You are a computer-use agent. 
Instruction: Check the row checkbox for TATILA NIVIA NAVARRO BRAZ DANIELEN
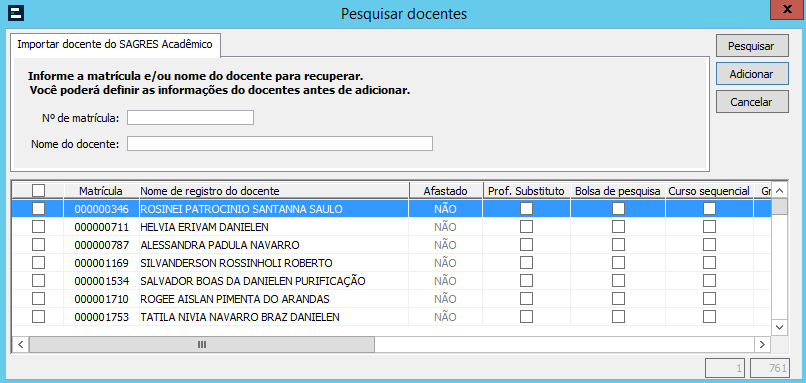[x=39, y=317]
